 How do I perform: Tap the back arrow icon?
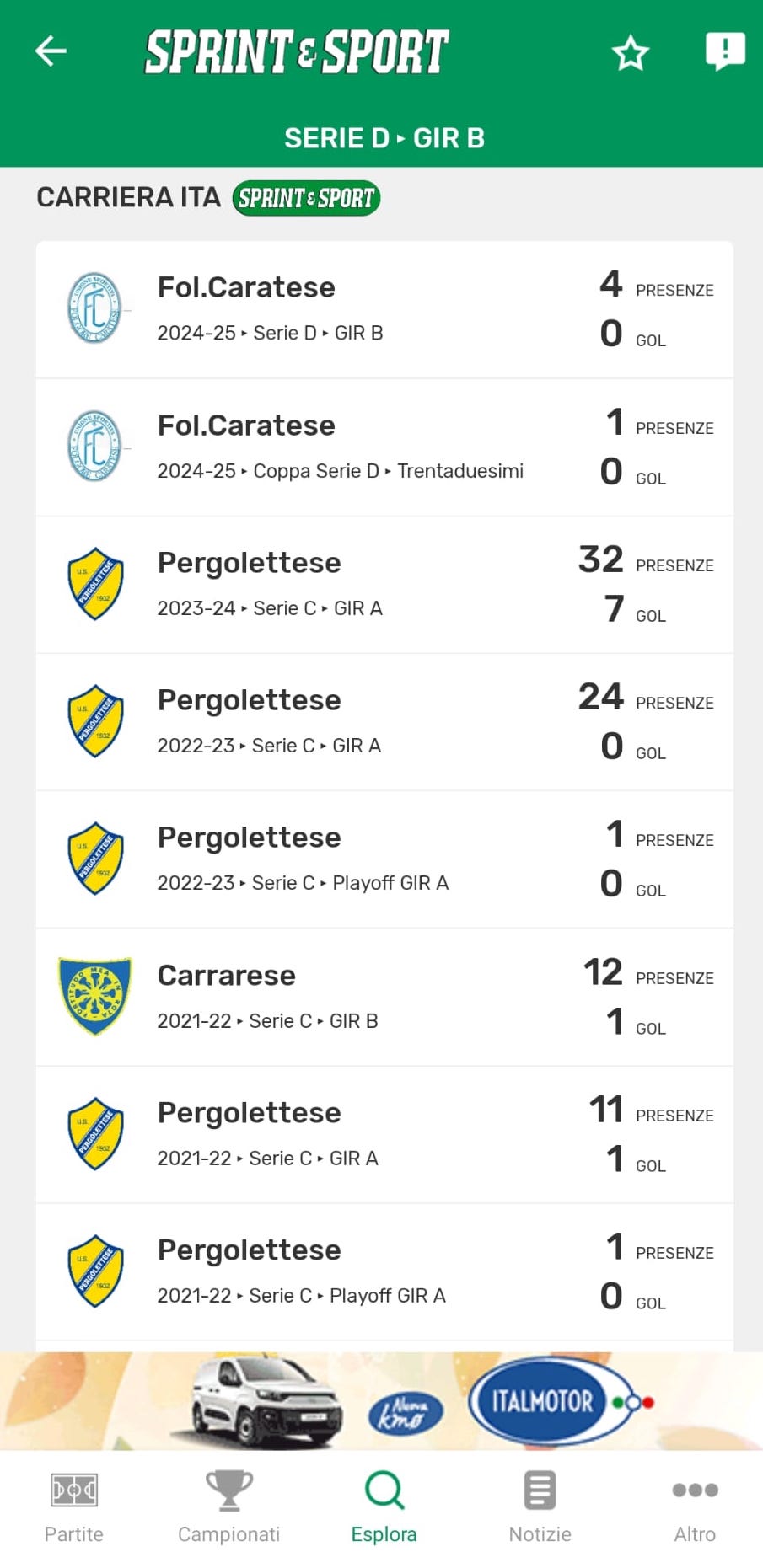(x=51, y=51)
